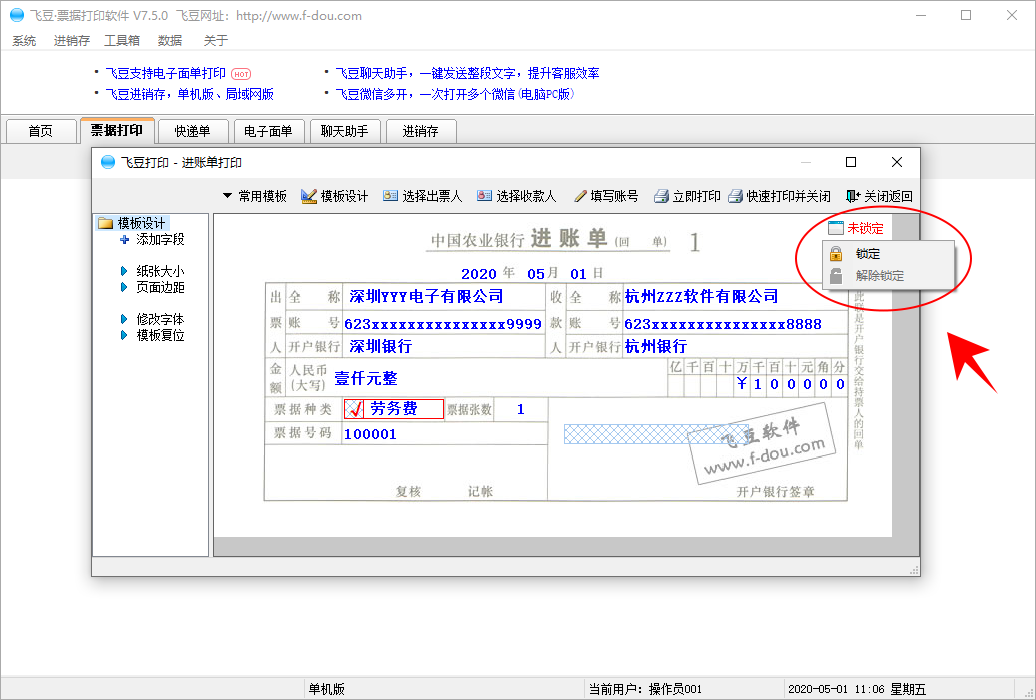Click the payee name 杭州ZZZ软件有限公司
This screenshot has width=1036, height=700.
click(701, 296)
